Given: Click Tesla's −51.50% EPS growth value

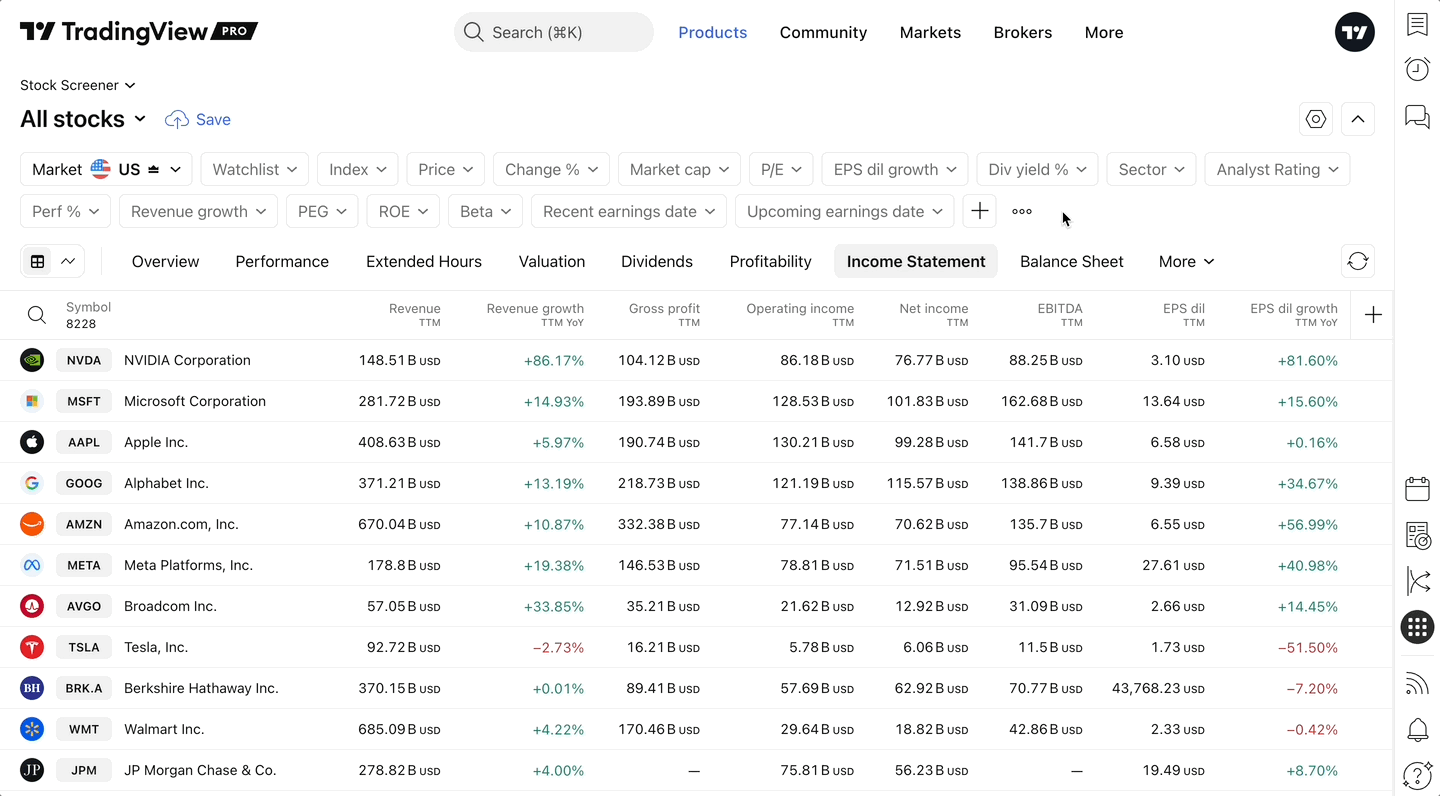Looking at the screenshot, I should (1308, 647).
